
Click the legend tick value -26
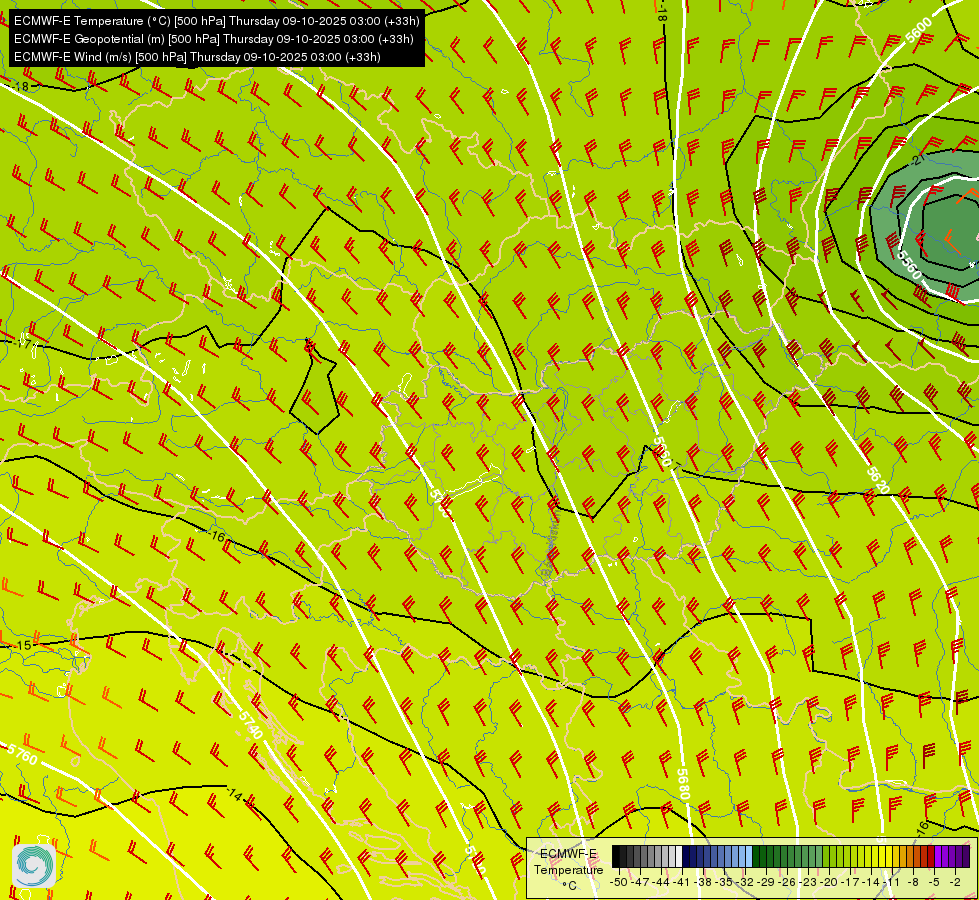(x=787, y=882)
